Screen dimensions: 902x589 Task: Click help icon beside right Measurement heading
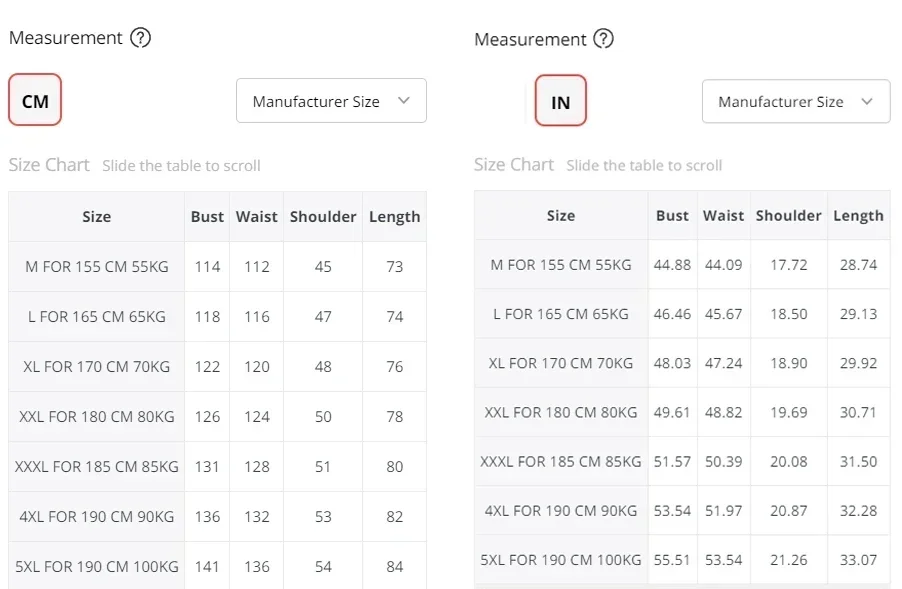pyautogui.click(x=603, y=39)
